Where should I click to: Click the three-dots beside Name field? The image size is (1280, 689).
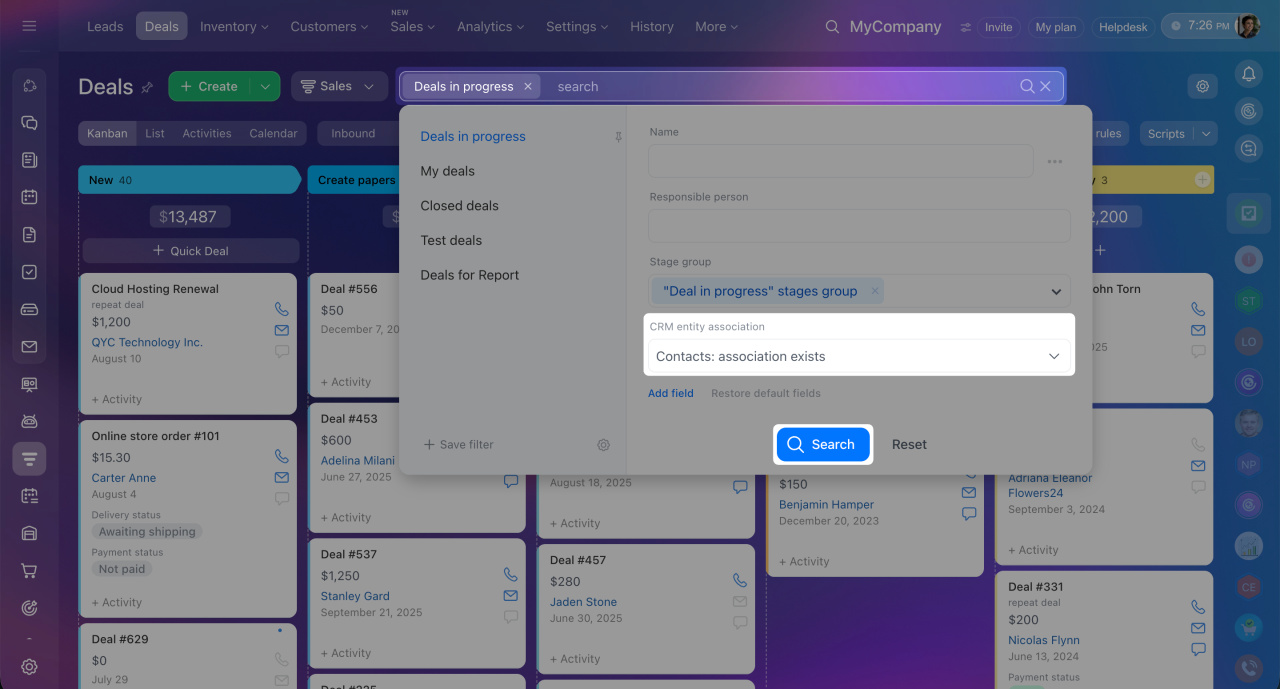tap(1054, 161)
